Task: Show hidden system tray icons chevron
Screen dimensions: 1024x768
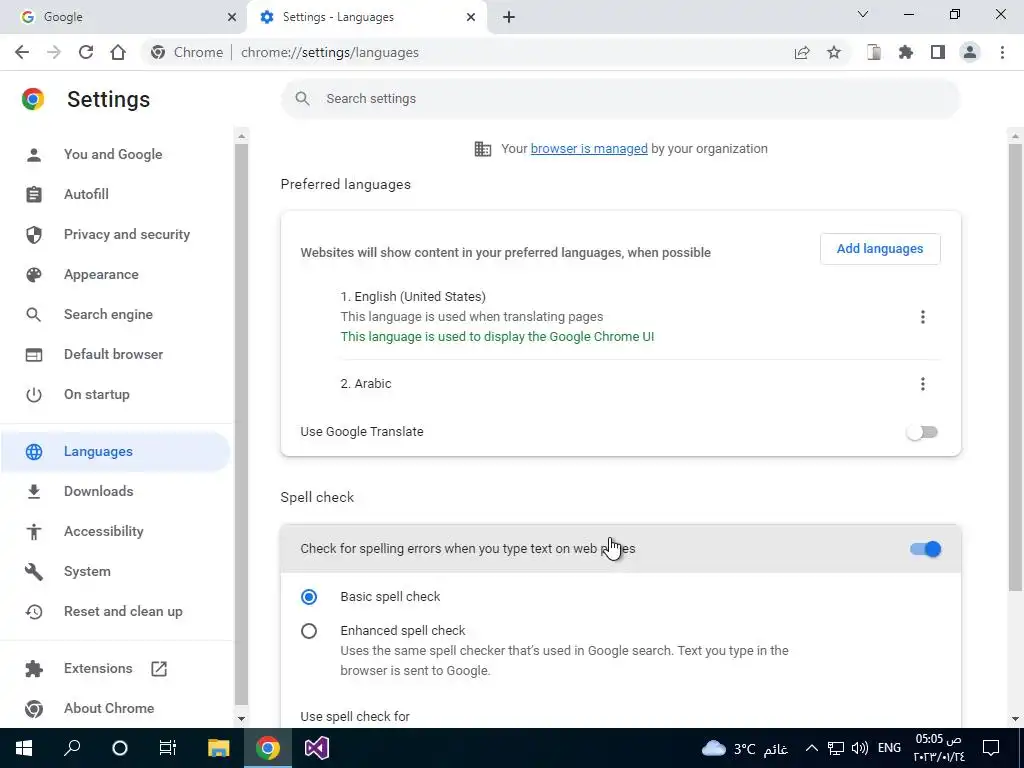Action: (x=811, y=748)
